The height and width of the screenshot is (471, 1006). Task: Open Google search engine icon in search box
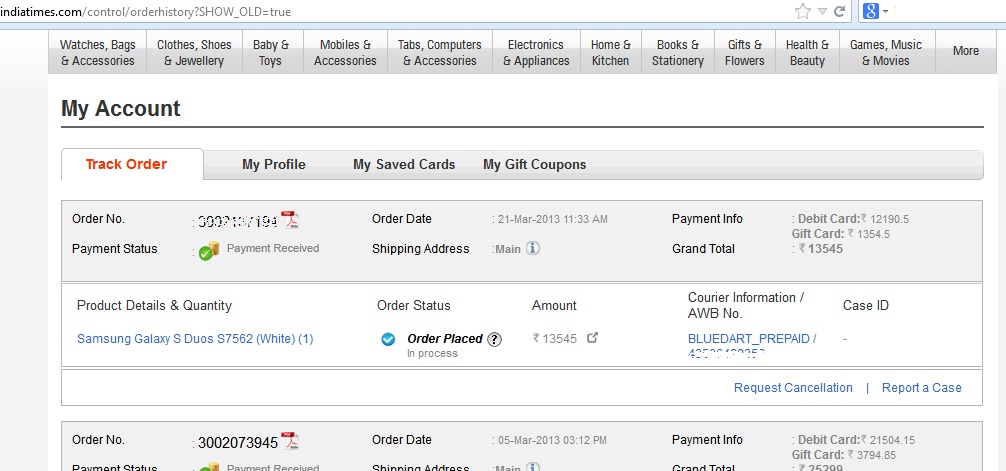pos(871,11)
